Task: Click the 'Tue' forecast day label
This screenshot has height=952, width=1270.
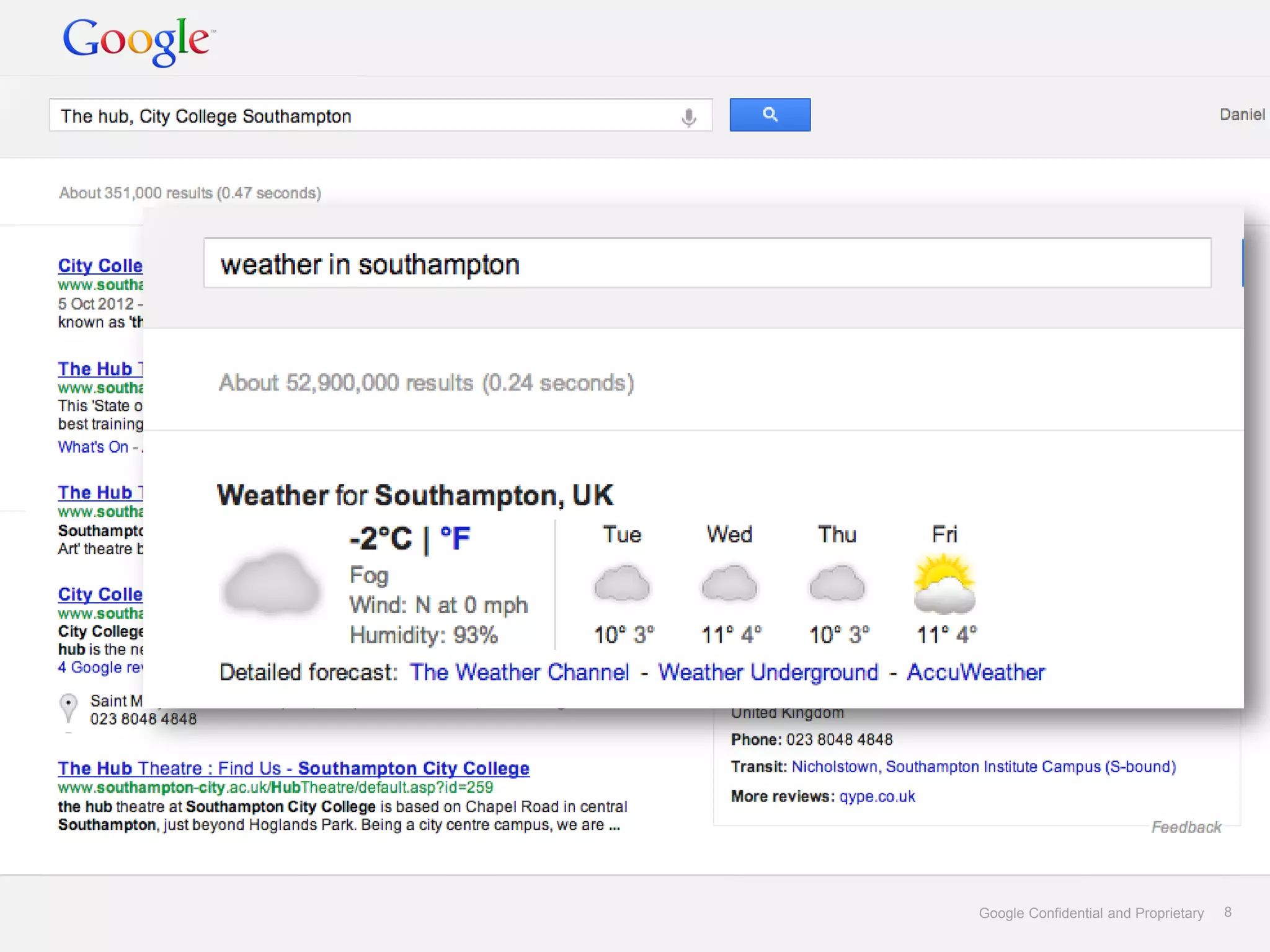Action: (x=622, y=534)
